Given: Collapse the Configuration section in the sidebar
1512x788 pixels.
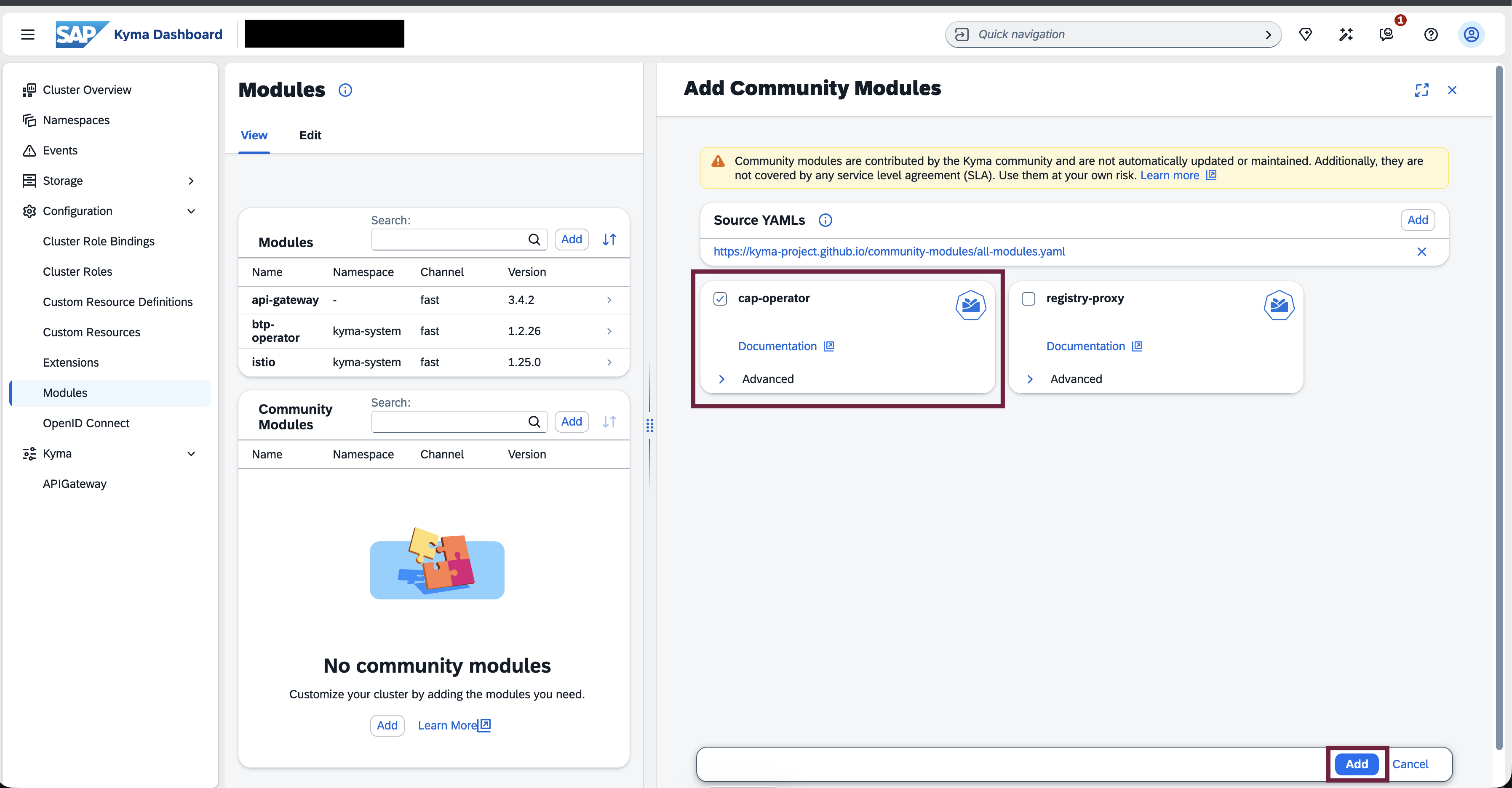Looking at the screenshot, I should pos(191,211).
